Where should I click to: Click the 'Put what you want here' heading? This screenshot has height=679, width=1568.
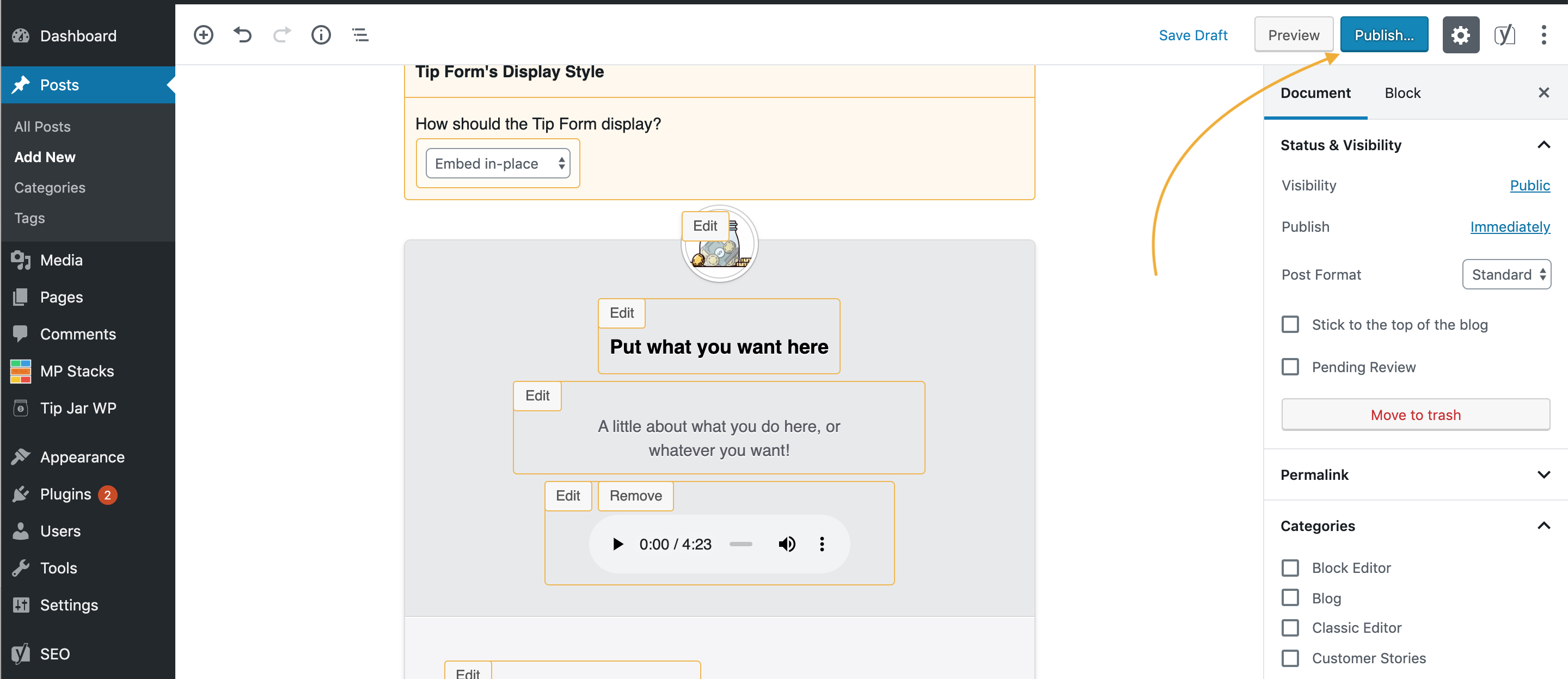719,346
